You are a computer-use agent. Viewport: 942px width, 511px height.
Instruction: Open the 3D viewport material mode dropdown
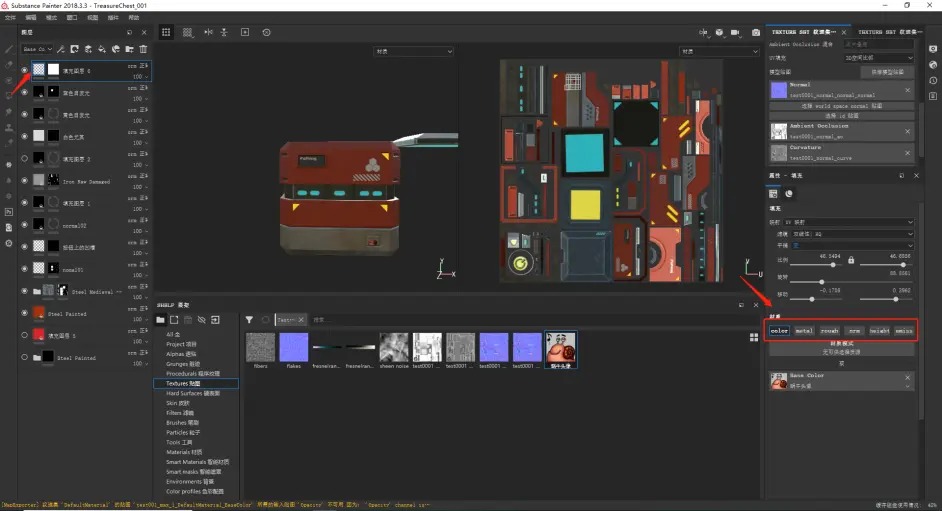tap(413, 51)
